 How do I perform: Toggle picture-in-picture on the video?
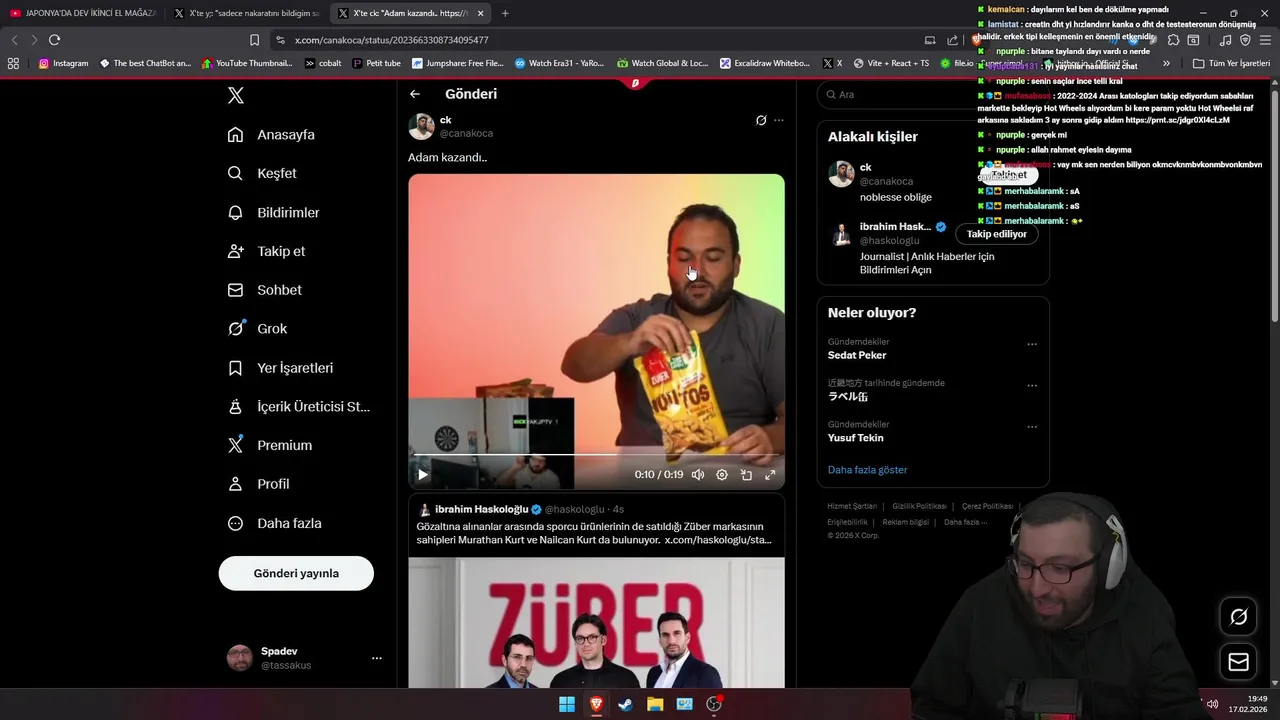point(746,475)
